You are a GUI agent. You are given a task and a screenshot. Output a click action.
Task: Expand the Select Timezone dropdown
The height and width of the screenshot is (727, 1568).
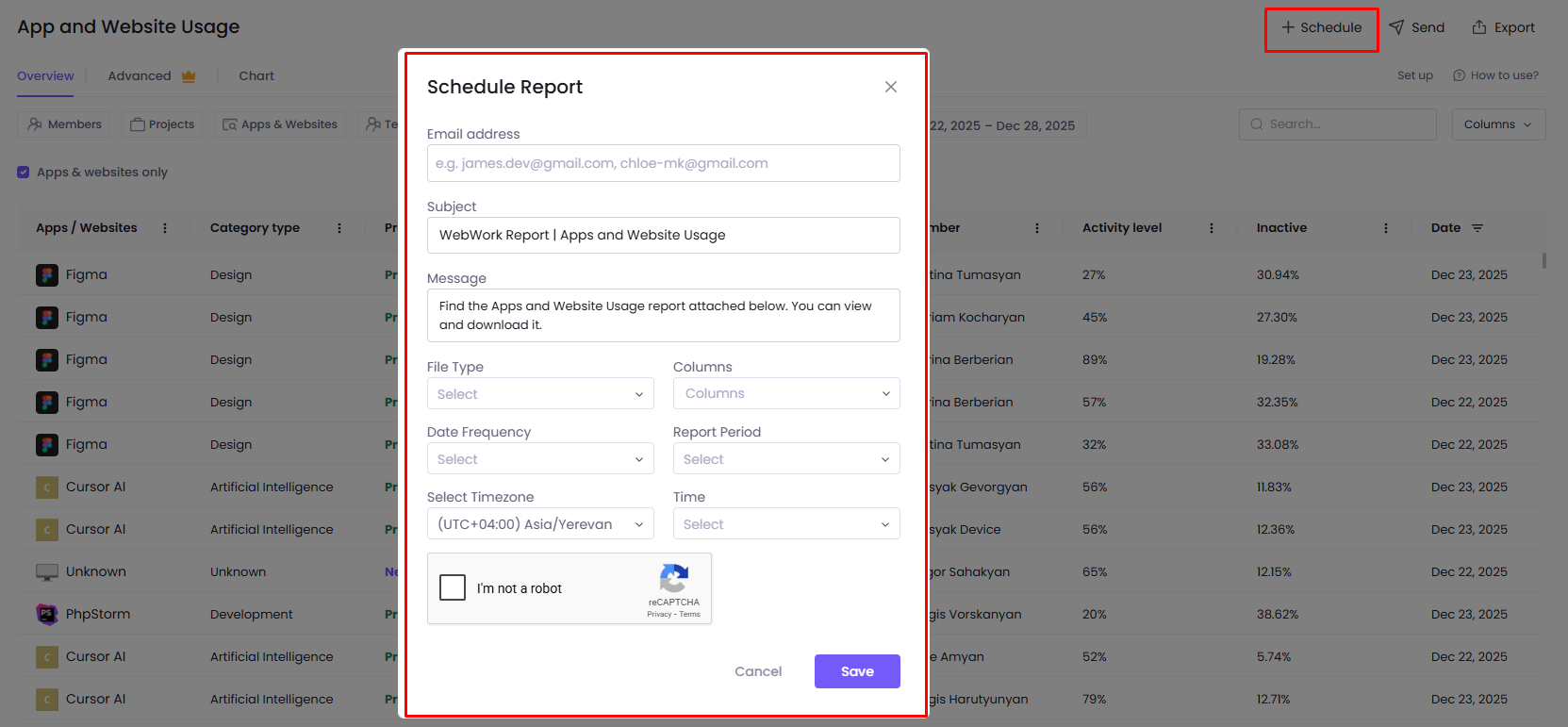point(540,524)
